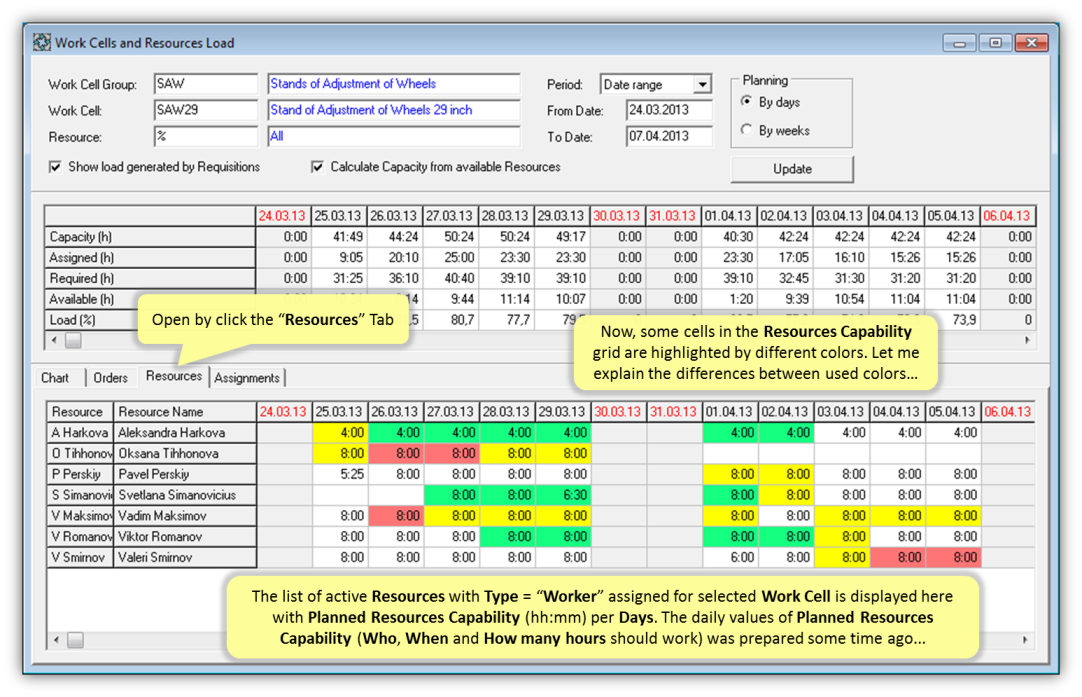Click the resources grid scrollbar left arrow
Screen dimensions: 1082x697
pos(57,640)
